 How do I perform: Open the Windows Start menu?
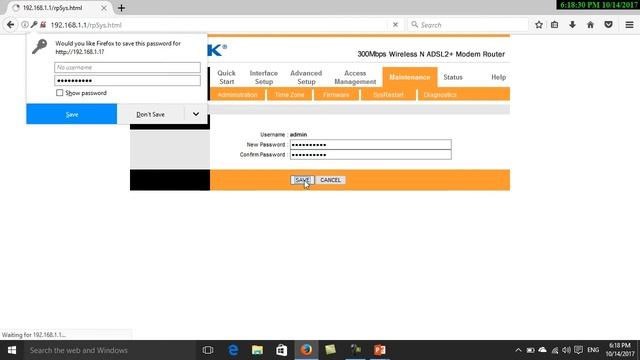click(12, 350)
